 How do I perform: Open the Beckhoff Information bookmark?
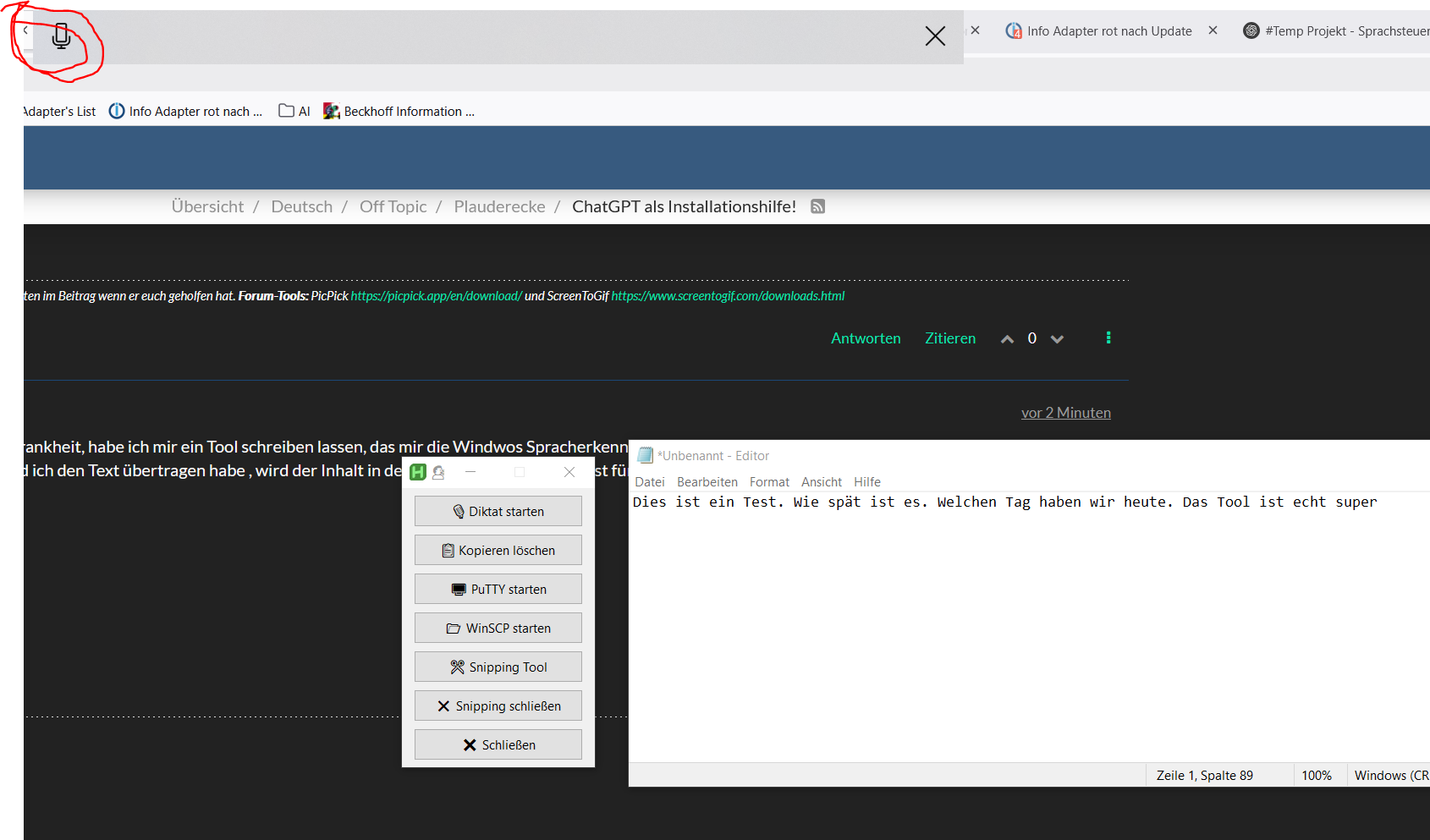click(x=399, y=112)
